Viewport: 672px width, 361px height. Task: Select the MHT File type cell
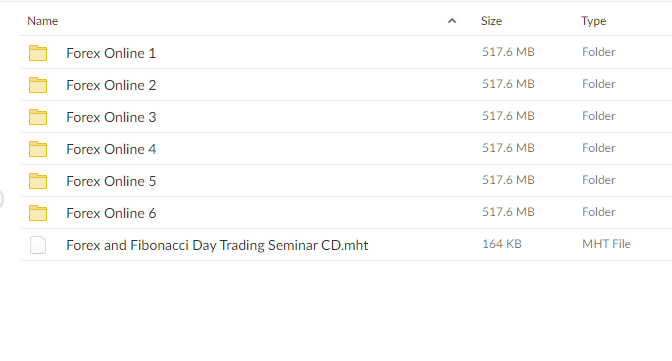(606, 244)
